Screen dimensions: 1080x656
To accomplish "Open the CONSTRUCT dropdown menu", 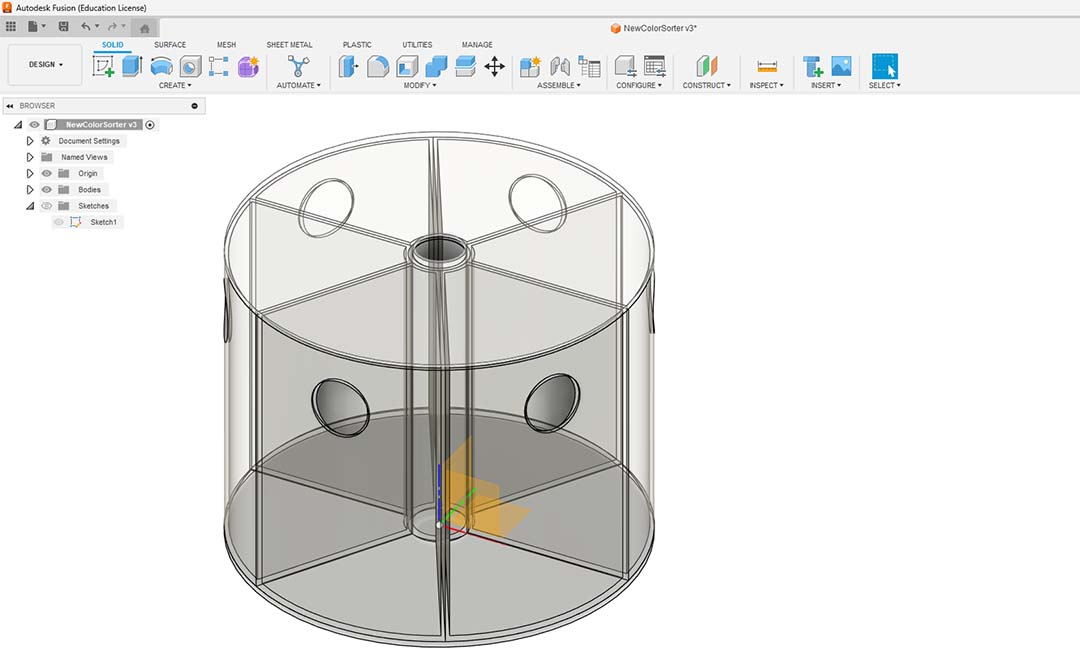I will click(x=707, y=85).
